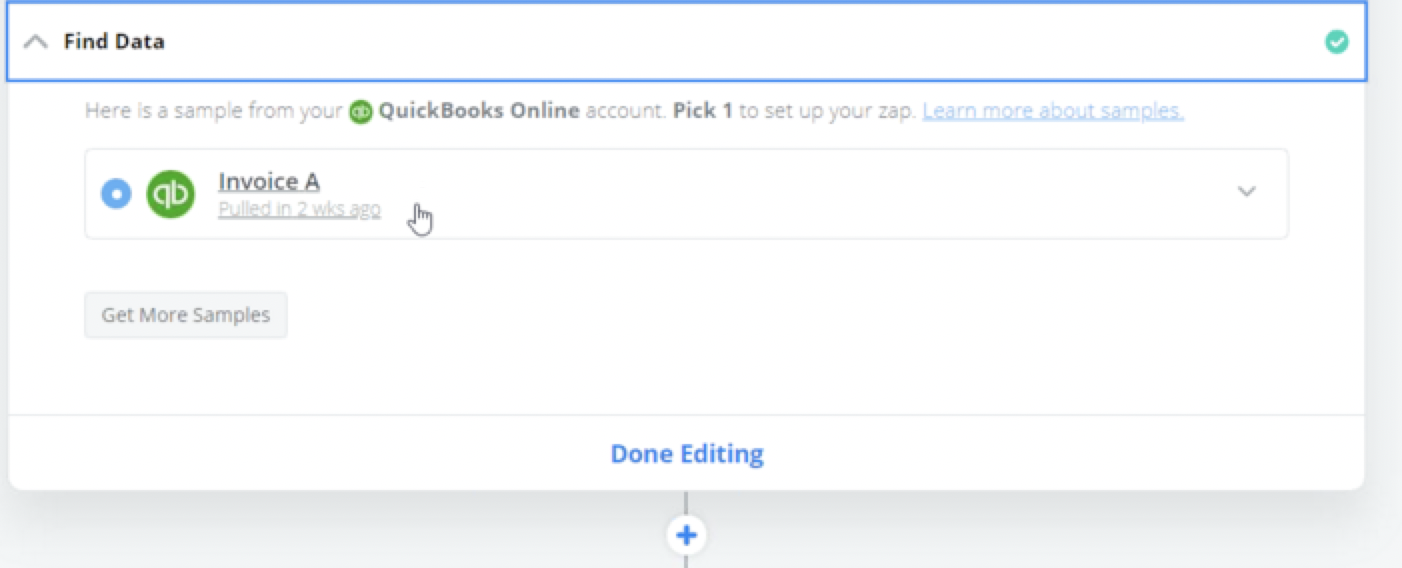
Task: Click the Find Data header title
Action: tap(114, 42)
